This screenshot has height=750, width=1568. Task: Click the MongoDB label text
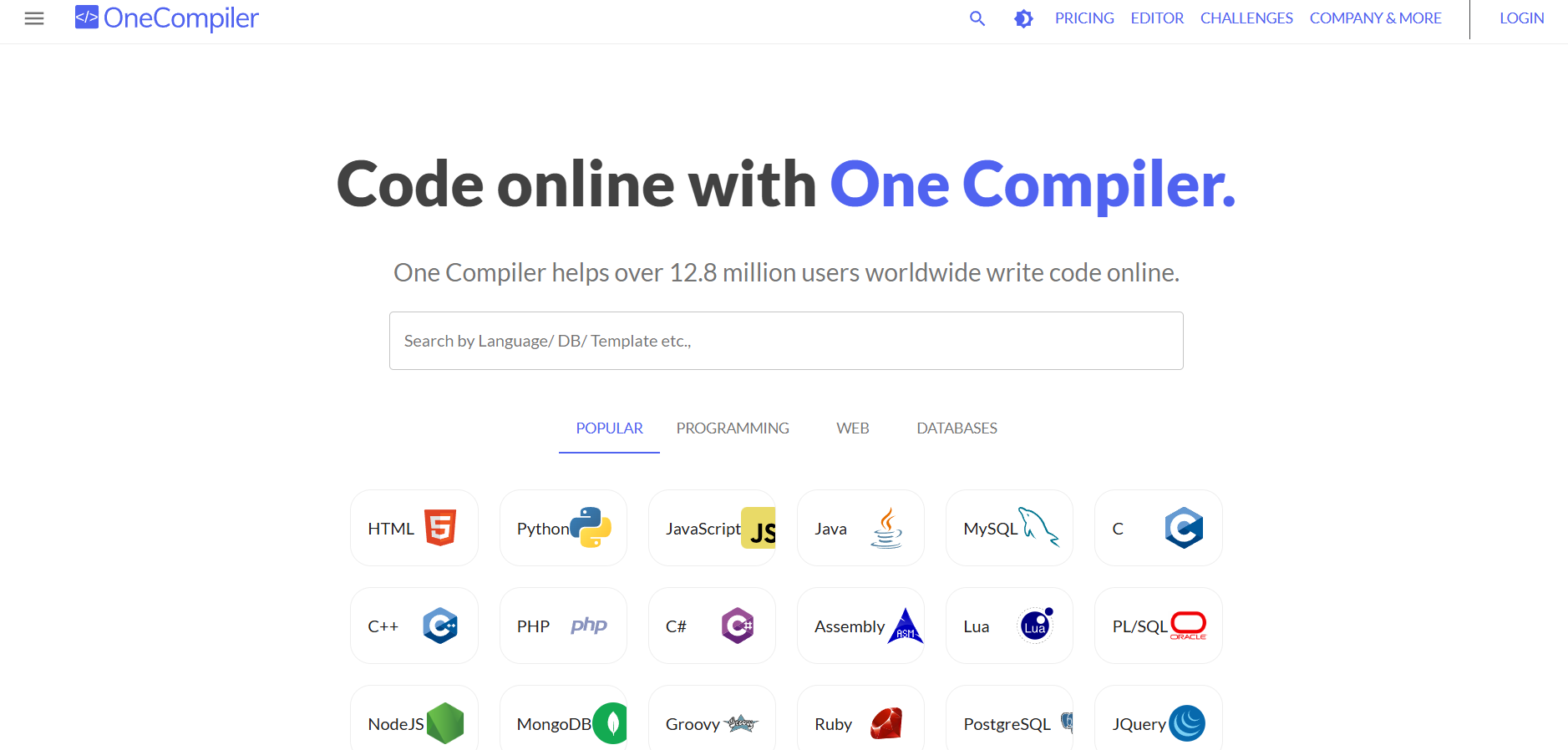pos(554,724)
